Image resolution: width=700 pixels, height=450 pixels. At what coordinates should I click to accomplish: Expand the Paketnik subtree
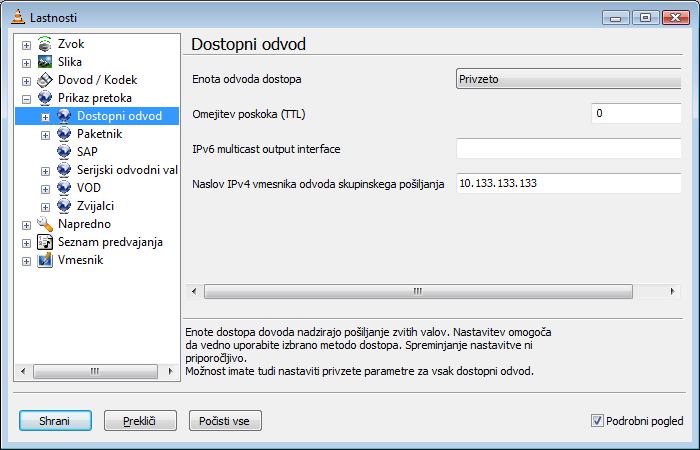pos(45,135)
